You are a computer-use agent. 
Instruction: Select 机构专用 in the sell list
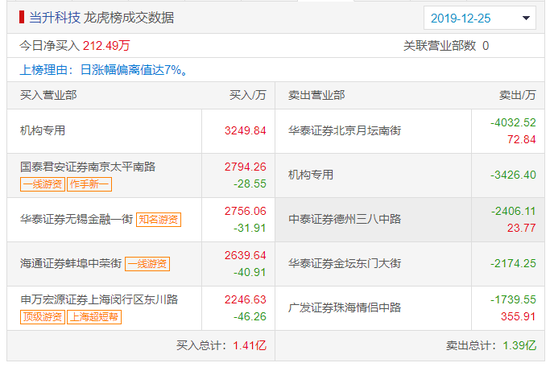point(310,175)
